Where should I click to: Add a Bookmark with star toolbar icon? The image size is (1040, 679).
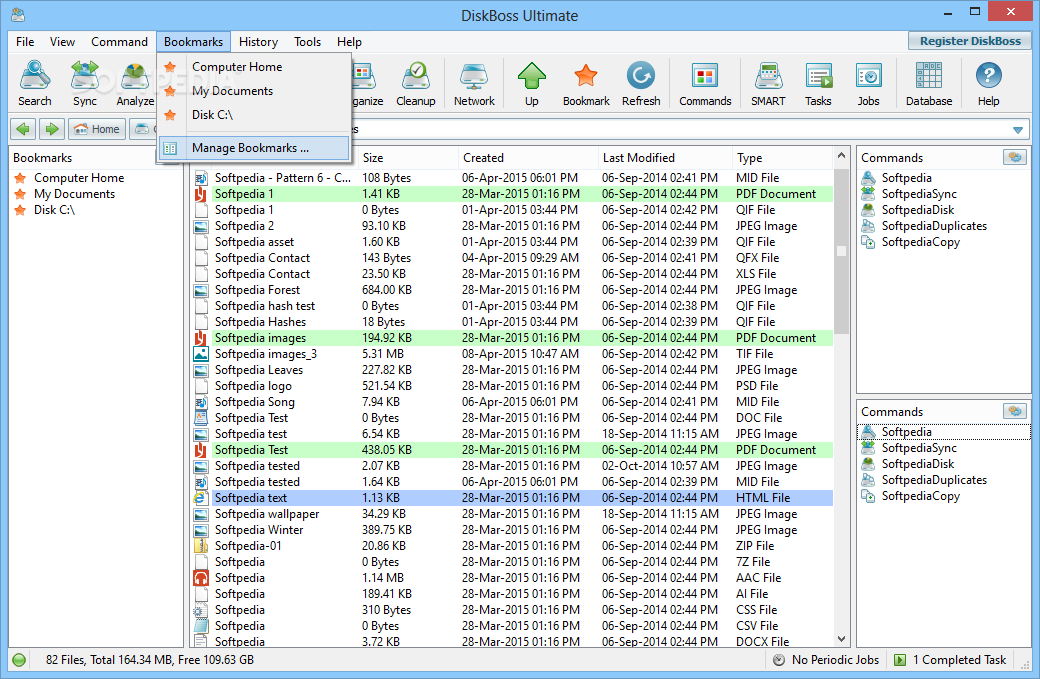coord(586,84)
